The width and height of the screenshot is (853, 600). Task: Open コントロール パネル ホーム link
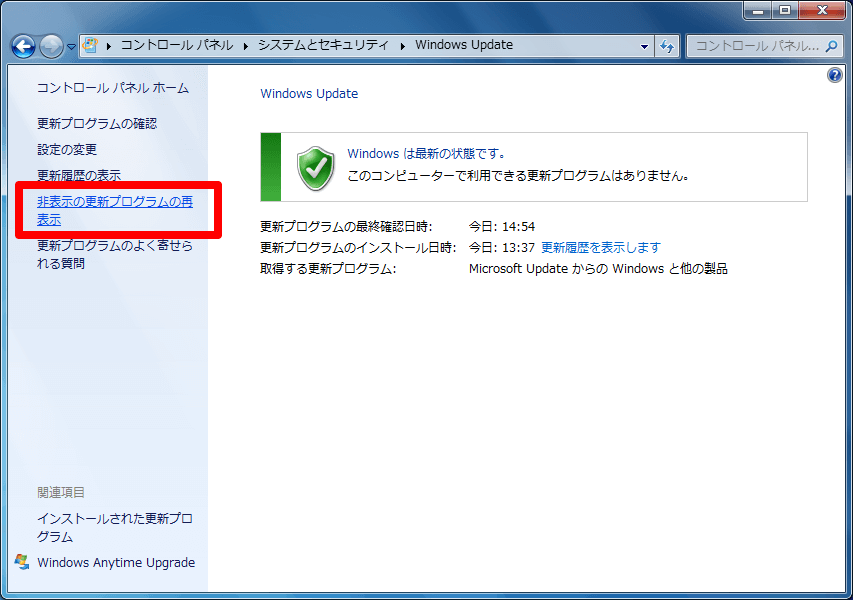[x=113, y=88]
